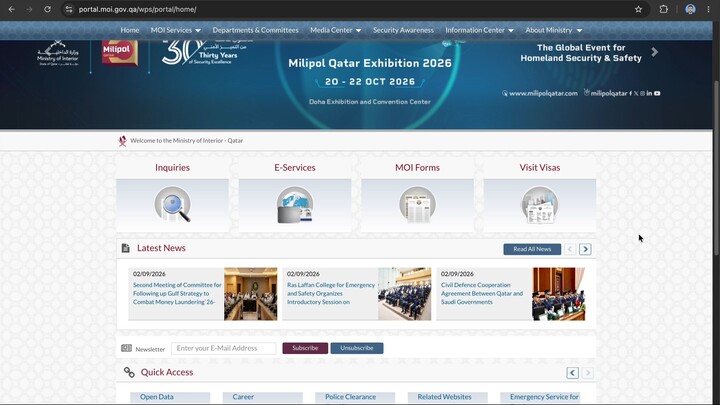Viewport: 720px width, 405px height.
Task: Open Departments & Committees menu item
Action: tap(255, 30)
